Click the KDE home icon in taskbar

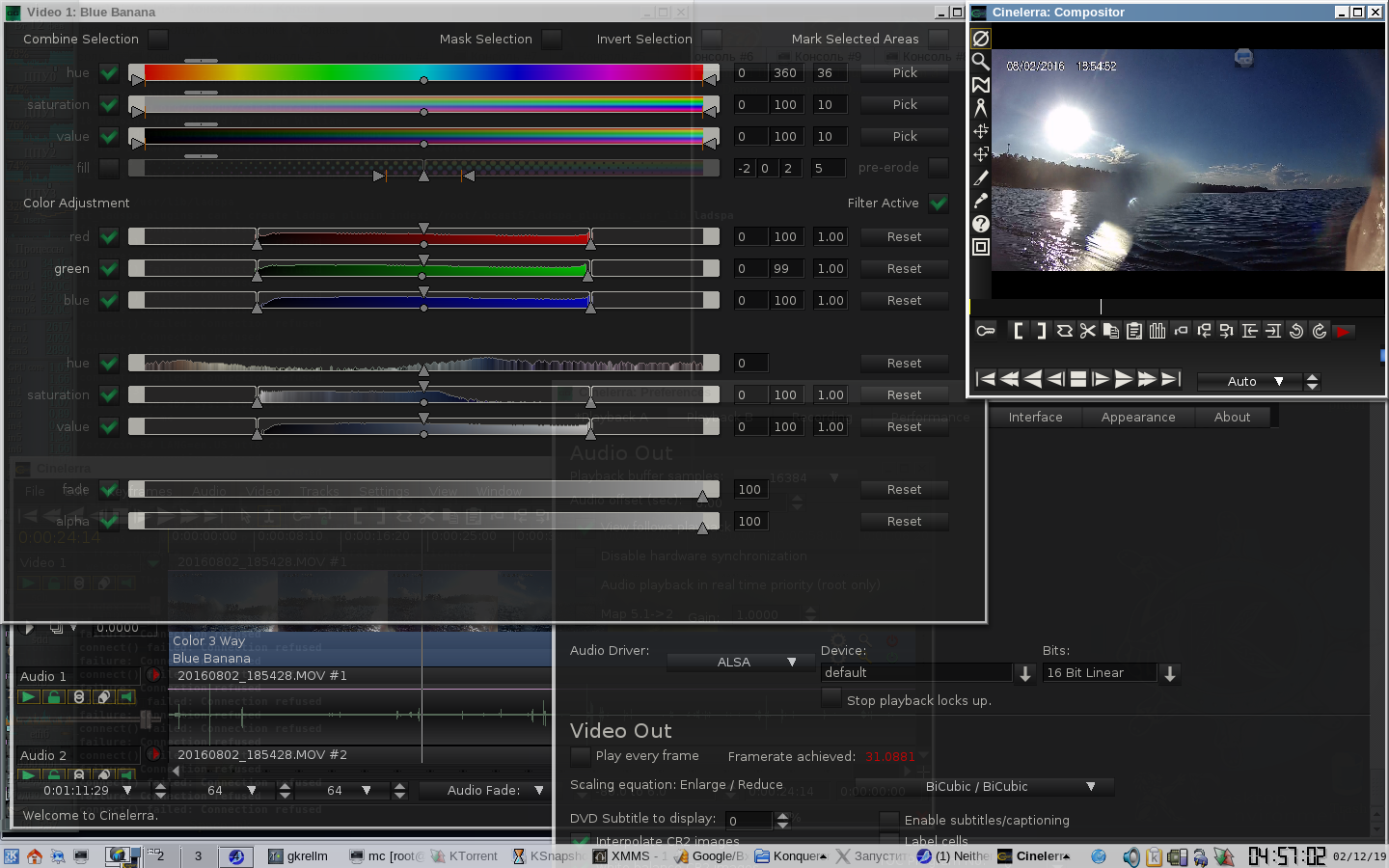(x=35, y=856)
